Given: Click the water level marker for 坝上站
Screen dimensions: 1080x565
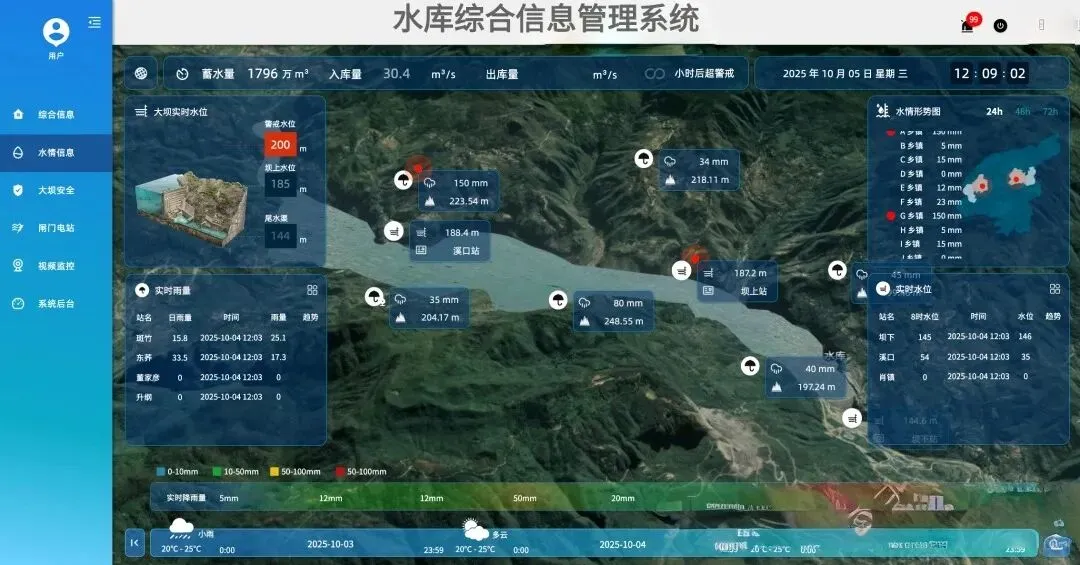Looking at the screenshot, I should [681, 271].
